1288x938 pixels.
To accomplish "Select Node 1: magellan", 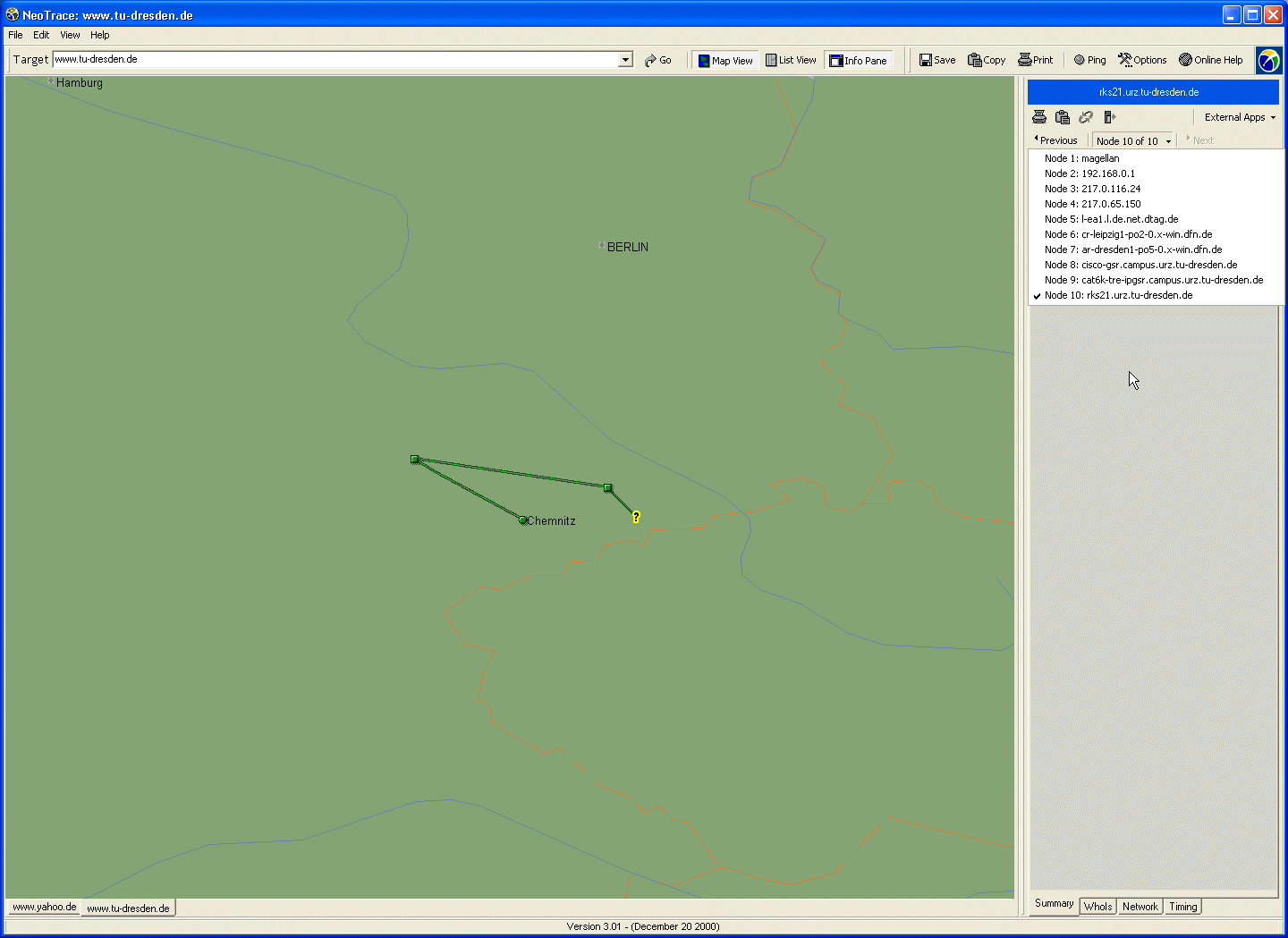I will point(1156,158).
